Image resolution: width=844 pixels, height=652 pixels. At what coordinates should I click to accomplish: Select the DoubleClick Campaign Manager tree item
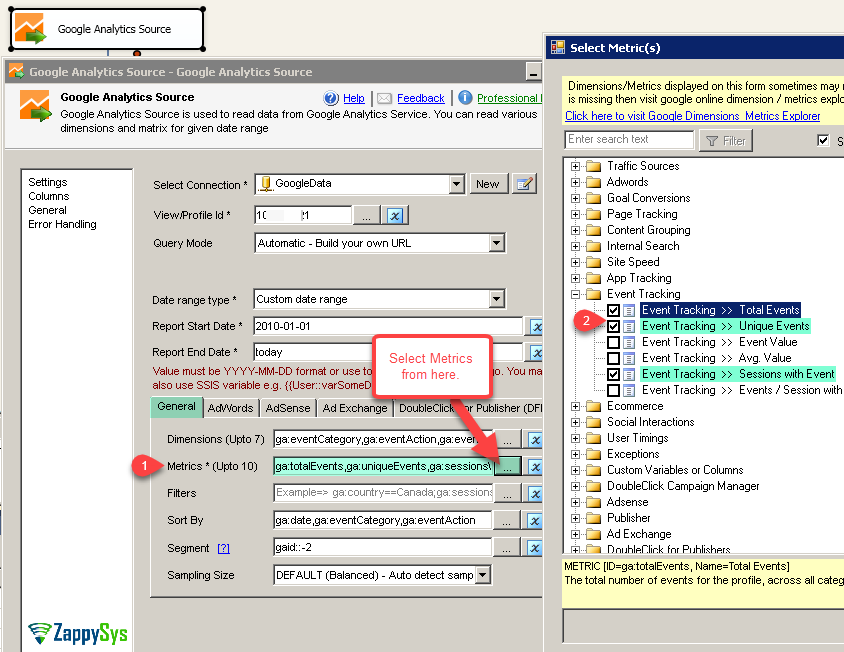pyautogui.click(x=683, y=486)
